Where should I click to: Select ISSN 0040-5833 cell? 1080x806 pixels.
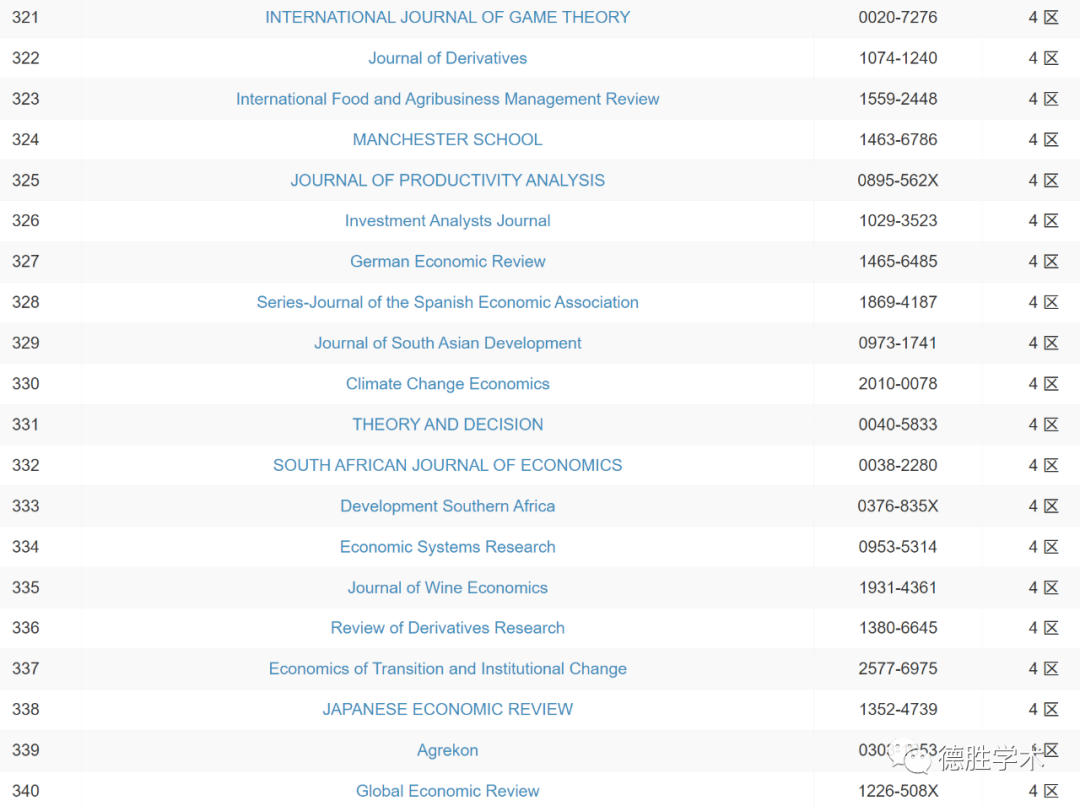(x=897, y=424)
